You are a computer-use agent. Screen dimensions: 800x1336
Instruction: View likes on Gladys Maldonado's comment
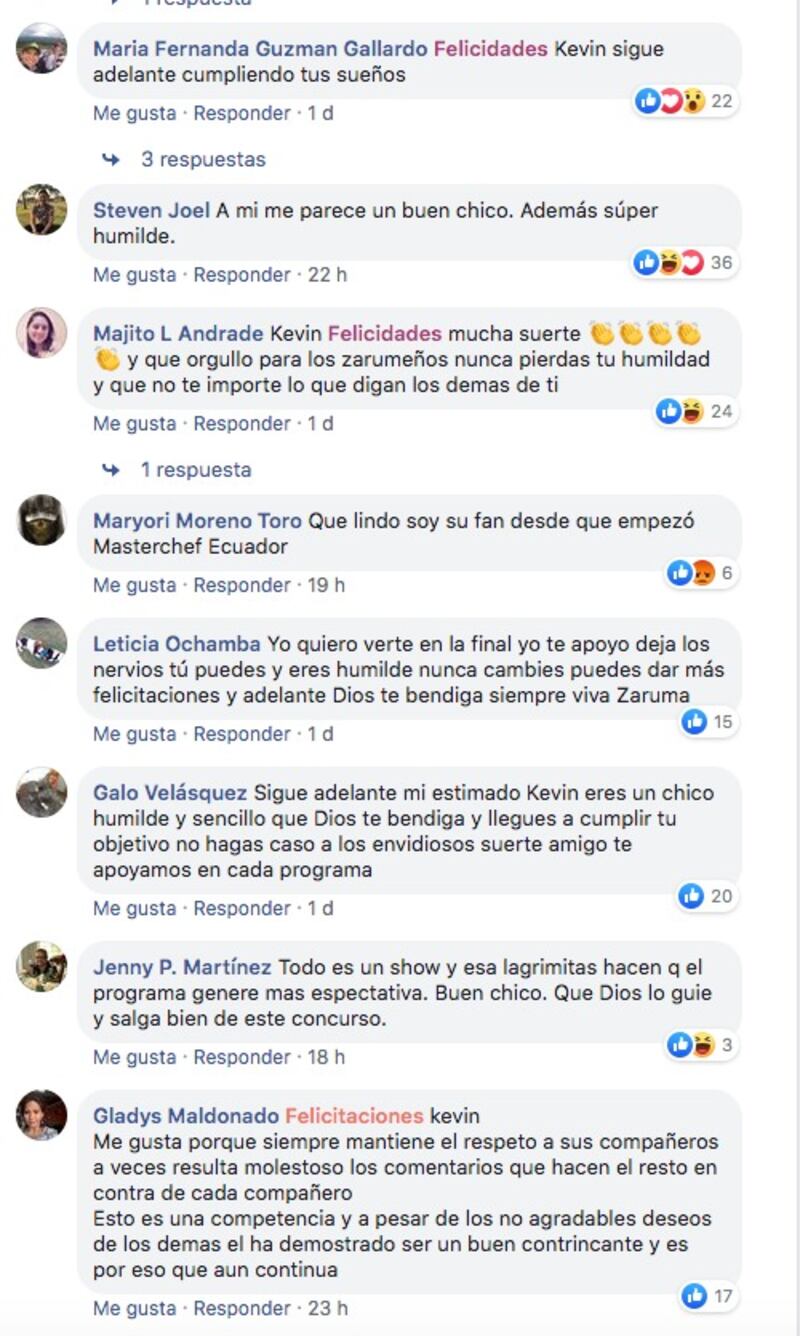[x=709, y=1297]
